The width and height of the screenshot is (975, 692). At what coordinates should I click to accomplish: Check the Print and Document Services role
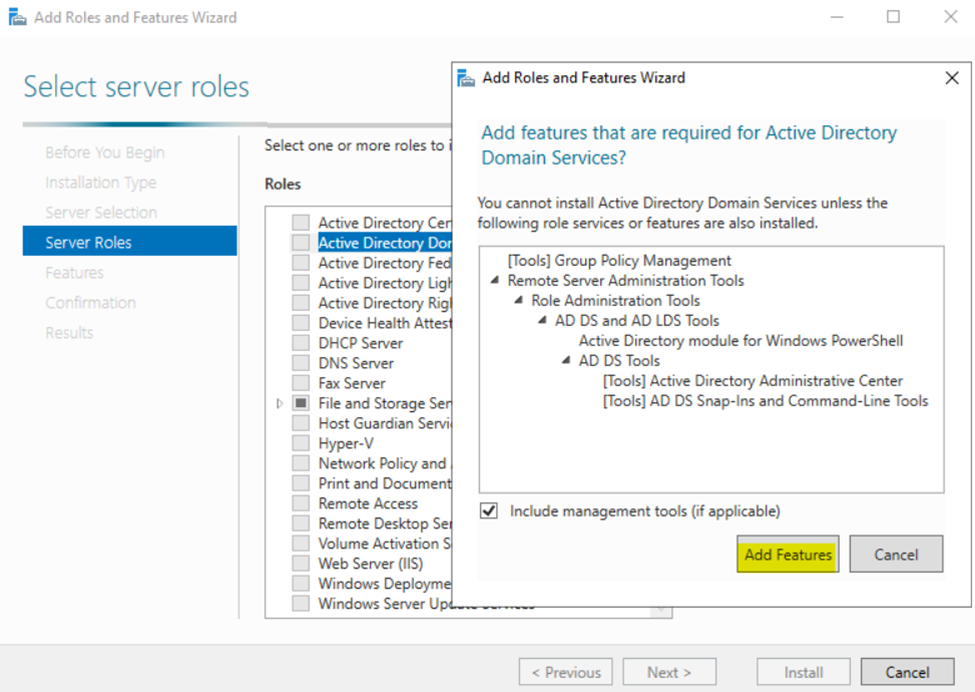pos(301,483)
